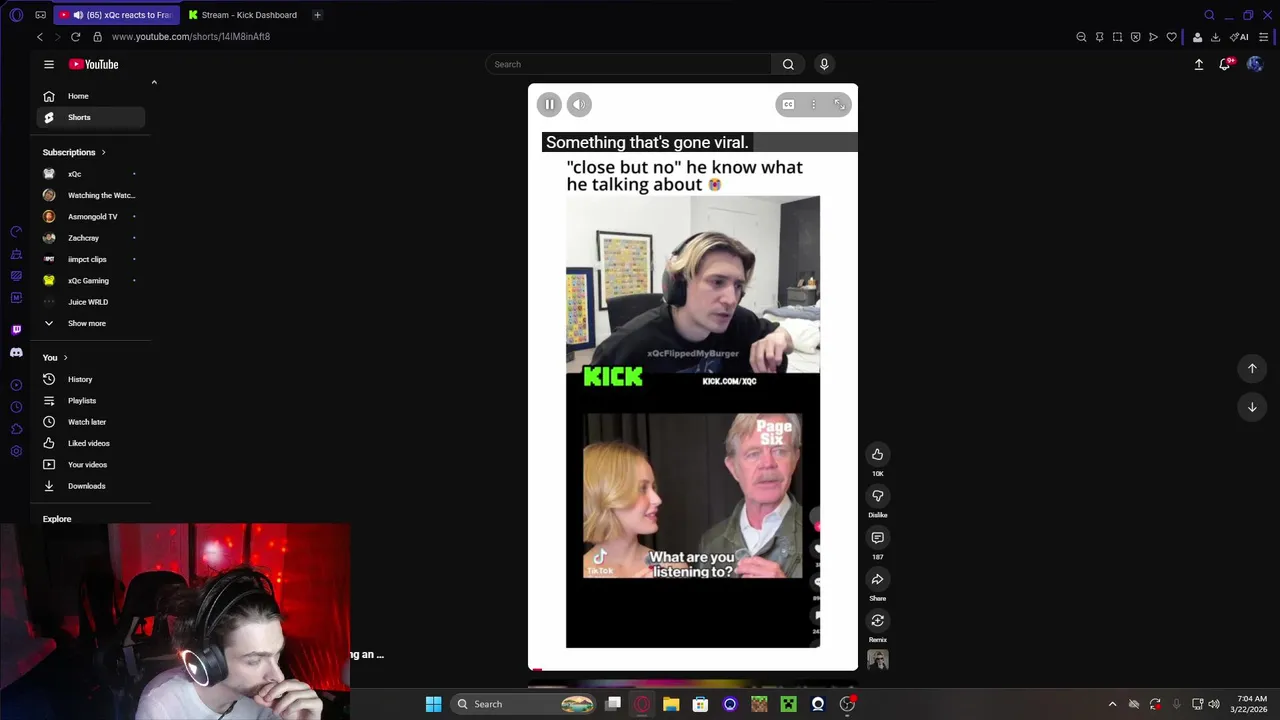Go to the previous Short with up arrow
Viewport: 1280px width, 720px height.
coord(1252,368)
